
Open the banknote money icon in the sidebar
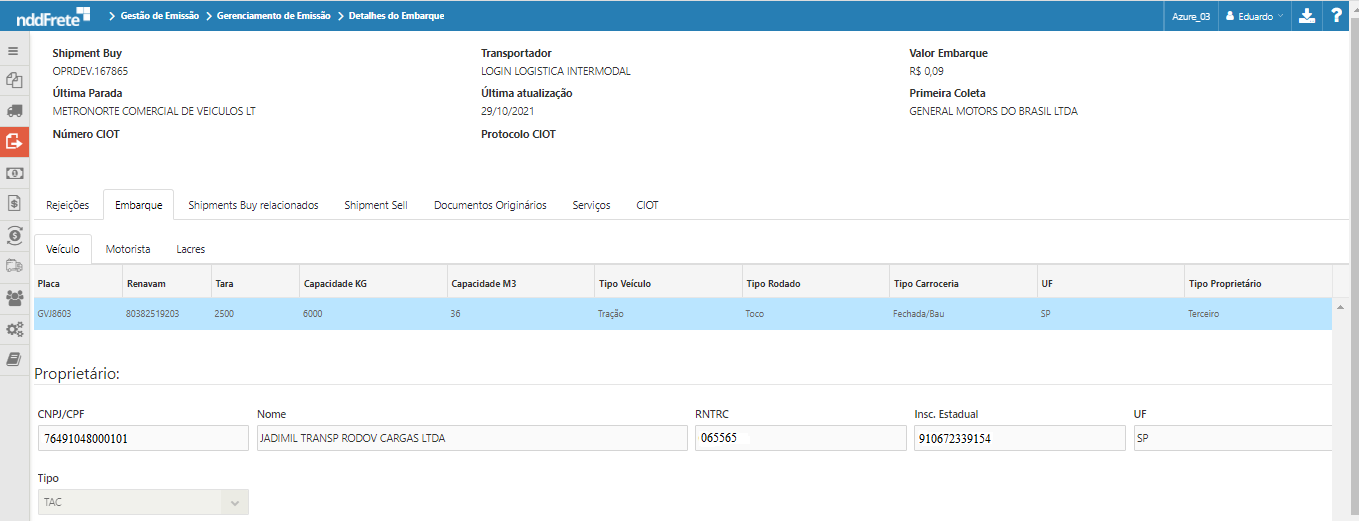[x=14, y=173]
